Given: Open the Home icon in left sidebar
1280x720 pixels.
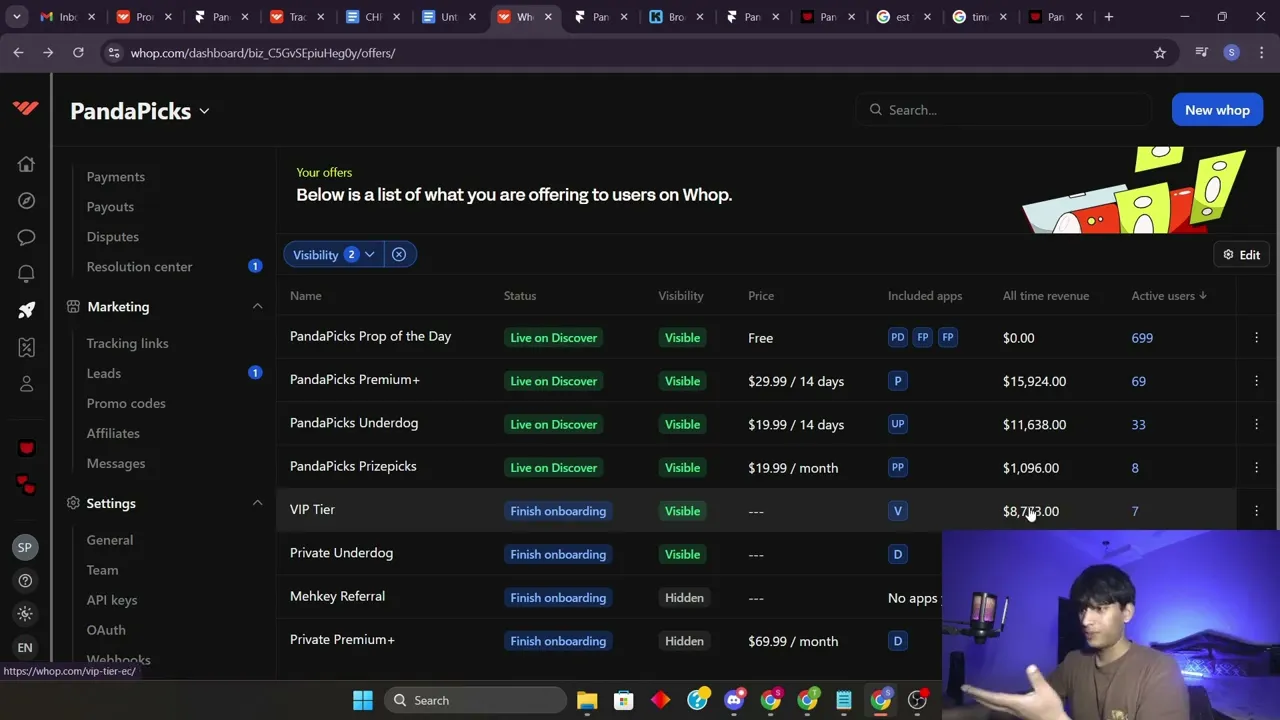Looking at the screenshot, I should click(26, 164).
